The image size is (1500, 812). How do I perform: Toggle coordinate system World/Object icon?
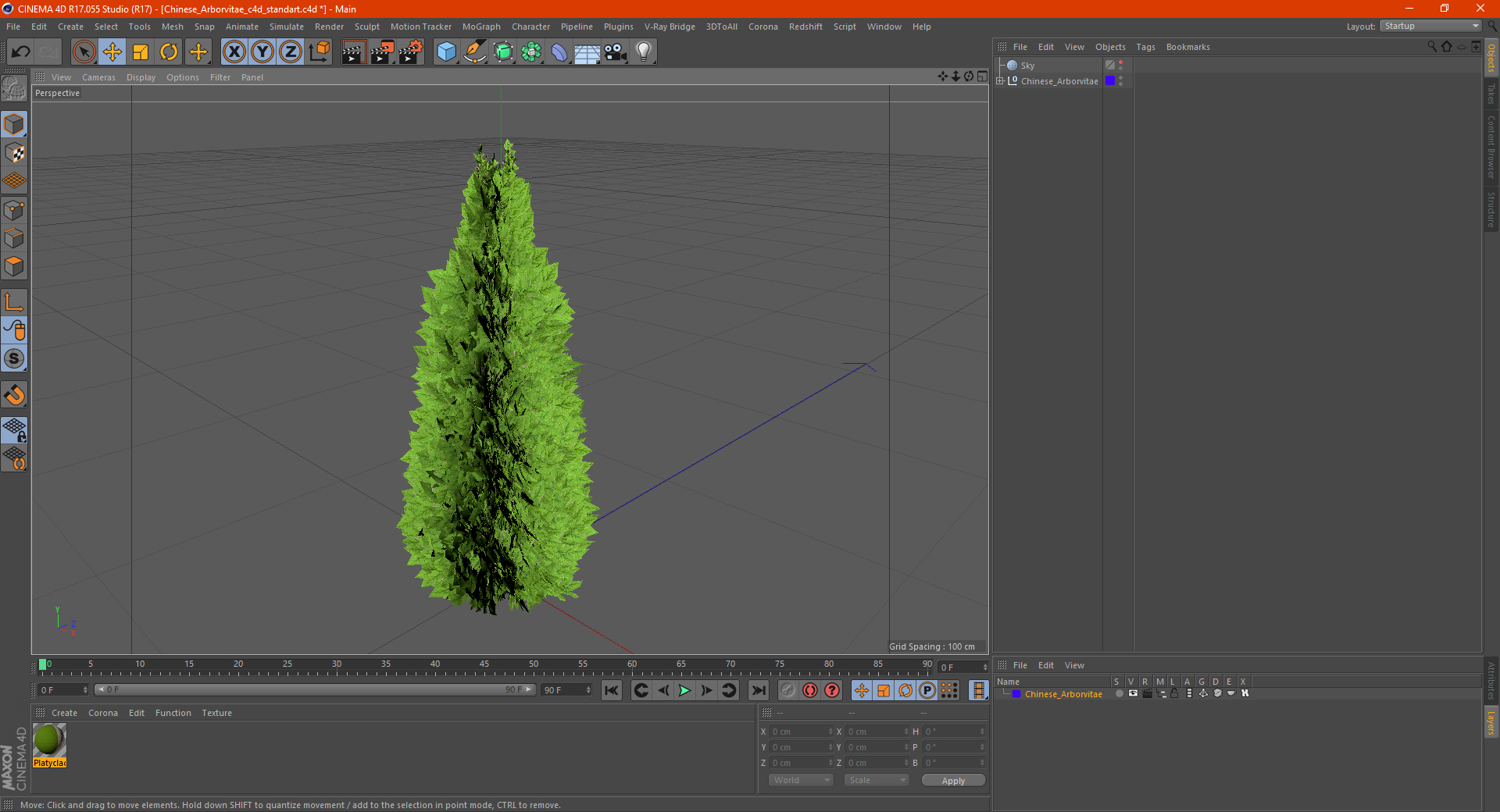319,52
